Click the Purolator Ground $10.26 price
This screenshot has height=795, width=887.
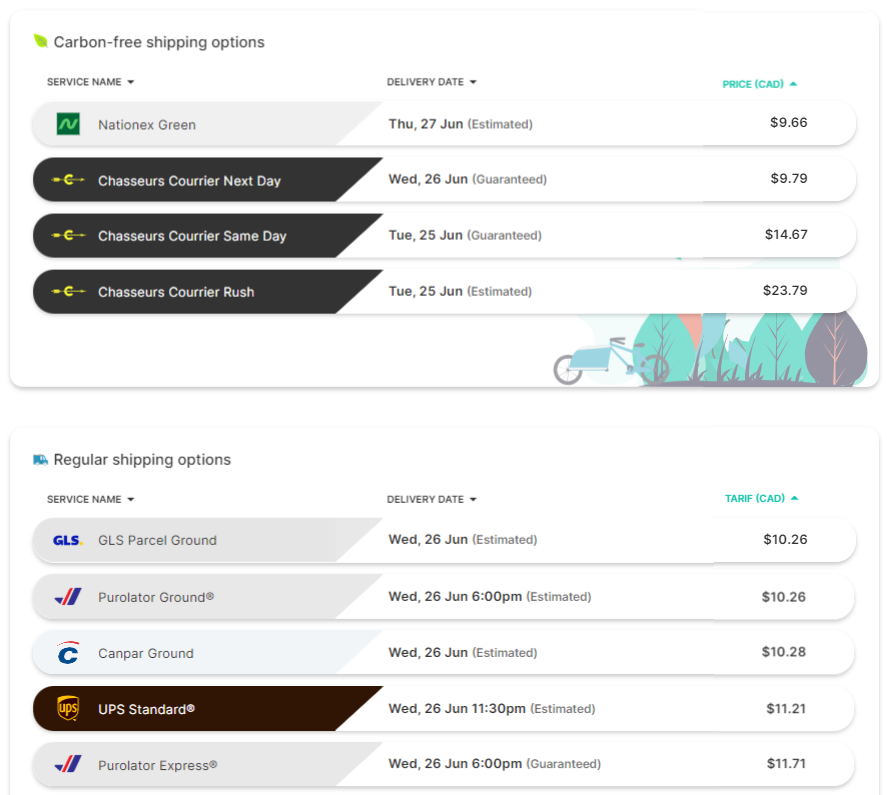tap(783, 596)
